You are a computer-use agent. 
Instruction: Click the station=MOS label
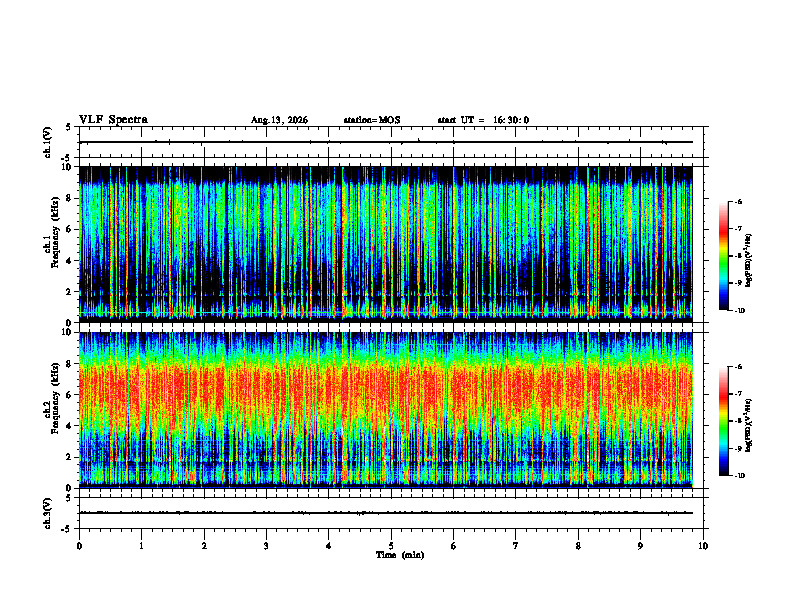tap(372, 120)
